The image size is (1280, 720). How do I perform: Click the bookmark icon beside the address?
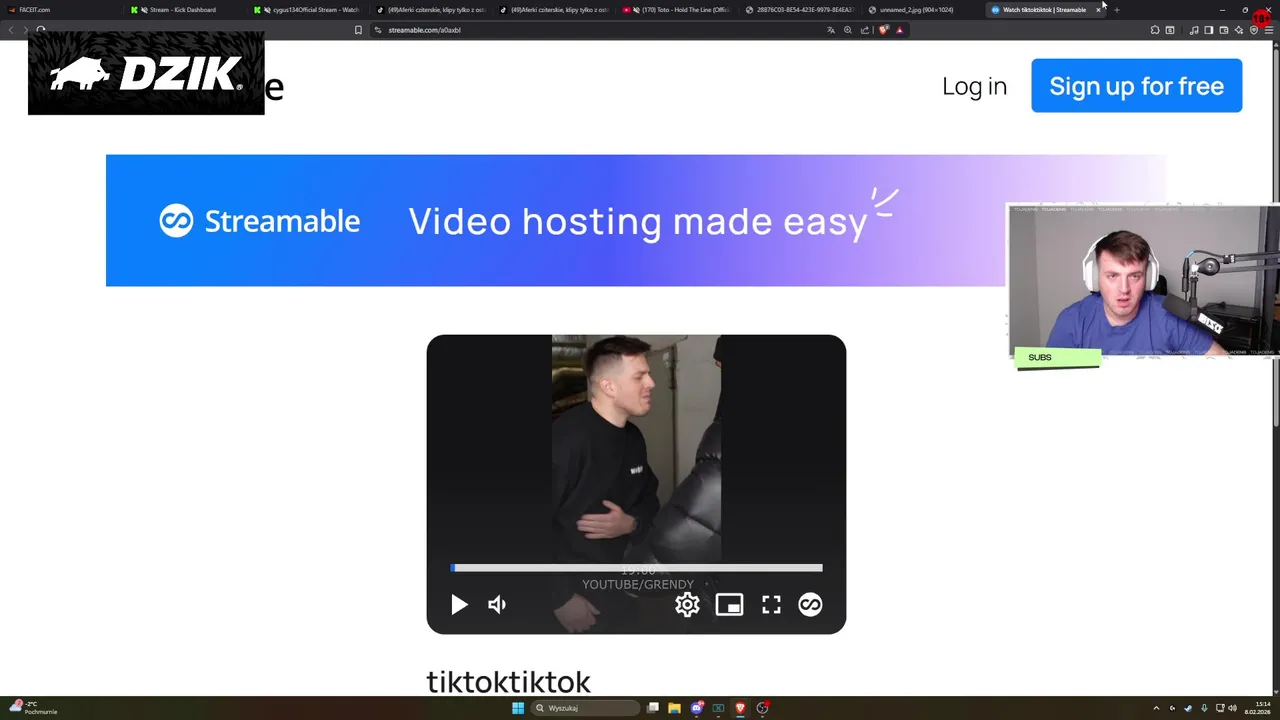358,30
